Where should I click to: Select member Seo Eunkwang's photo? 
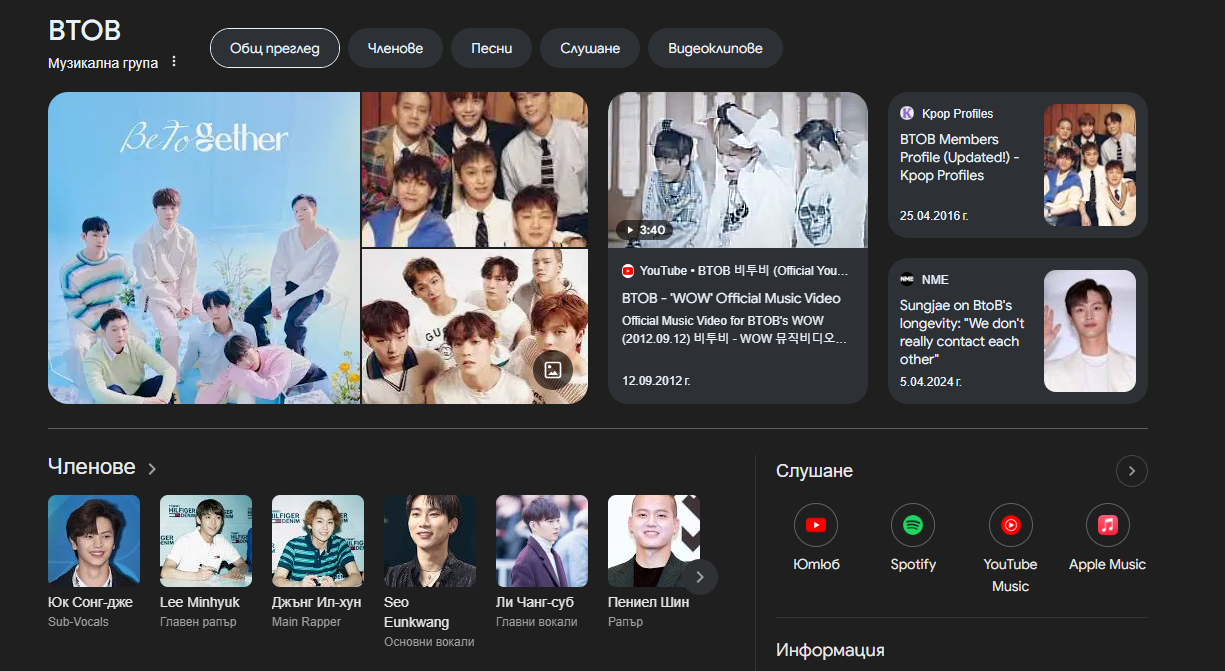click(x=430, y=541)
